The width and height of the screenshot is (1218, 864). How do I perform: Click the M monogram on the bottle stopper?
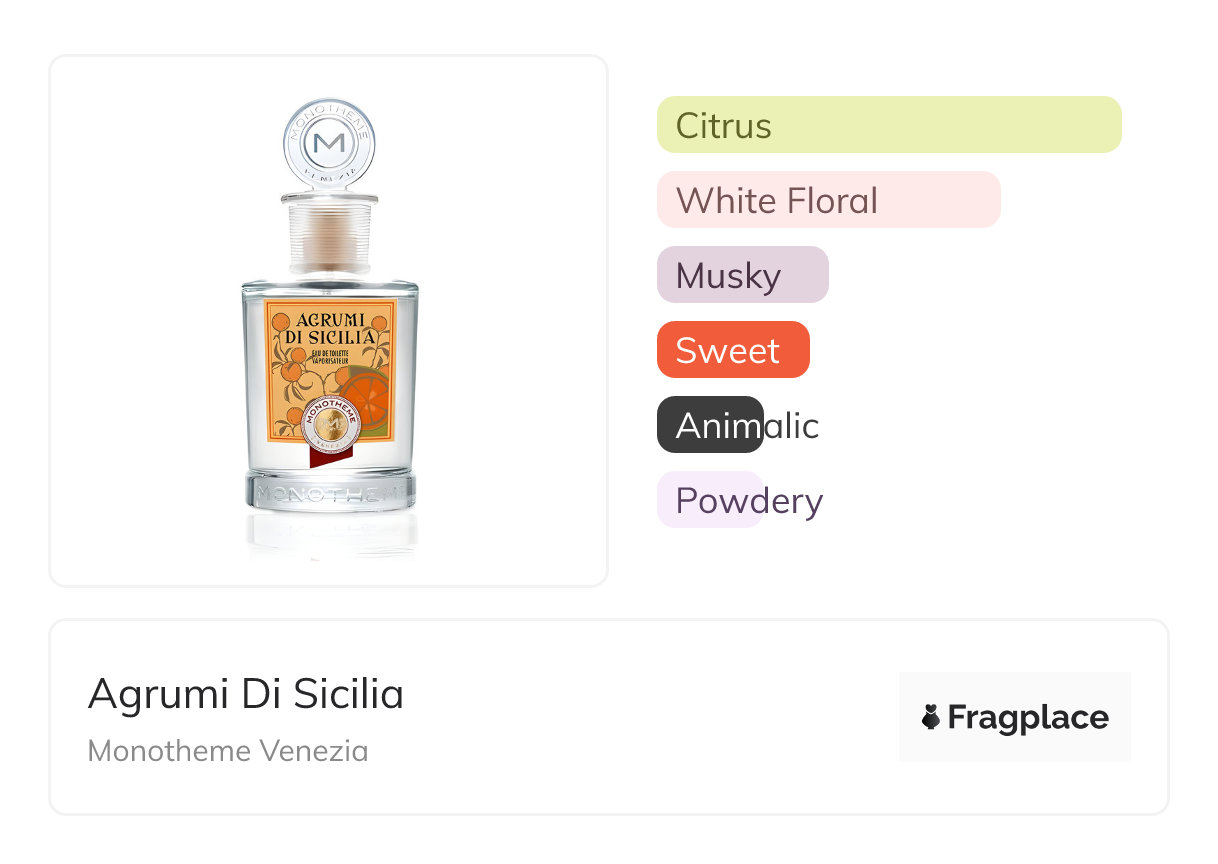pos(329,143)
